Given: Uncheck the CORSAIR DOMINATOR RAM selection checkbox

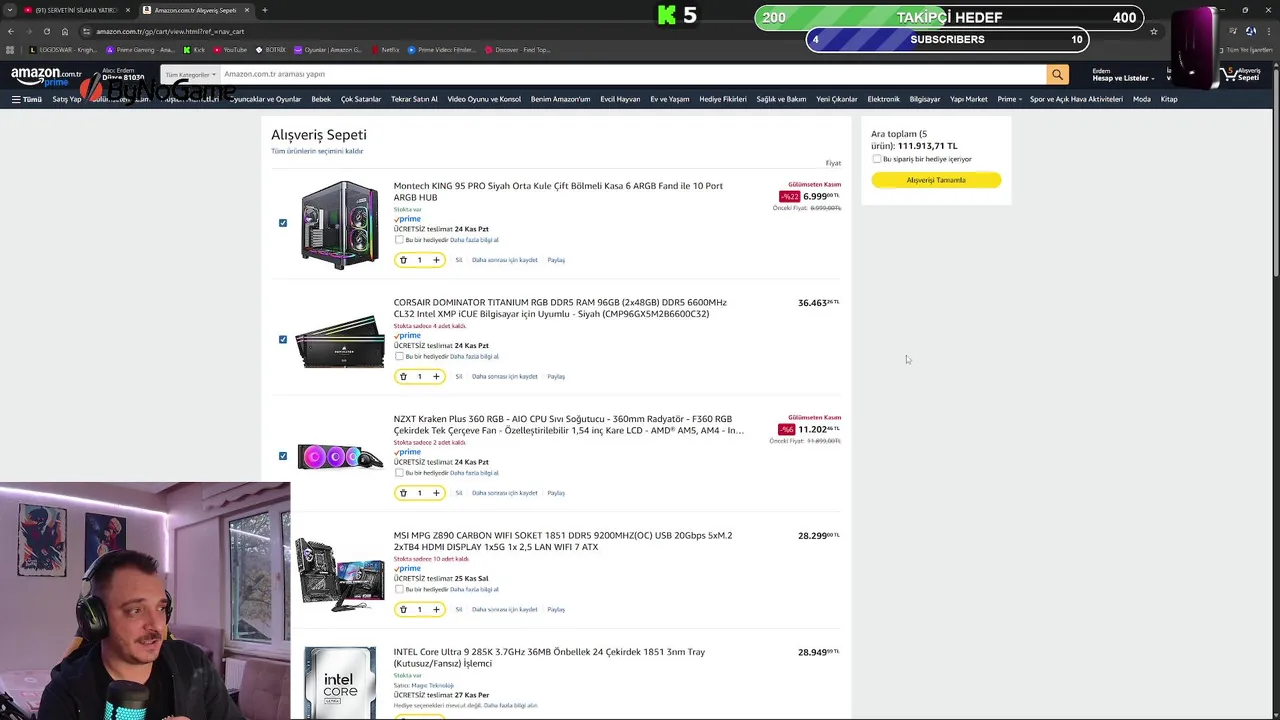Looking at the screenshot, I should click(283, 339).
